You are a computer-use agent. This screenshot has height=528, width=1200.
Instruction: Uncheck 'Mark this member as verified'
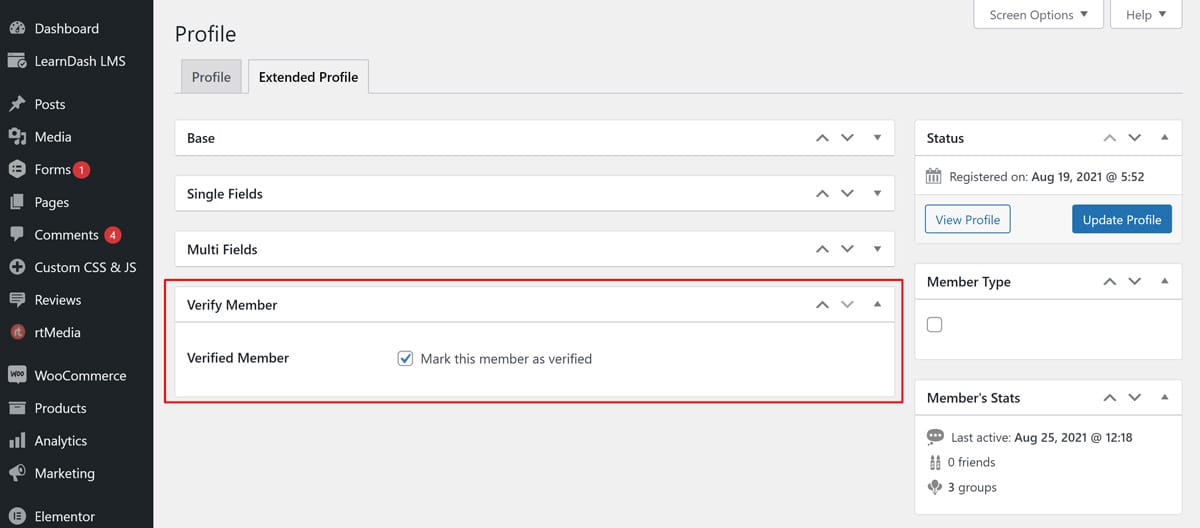click(405, 358)
